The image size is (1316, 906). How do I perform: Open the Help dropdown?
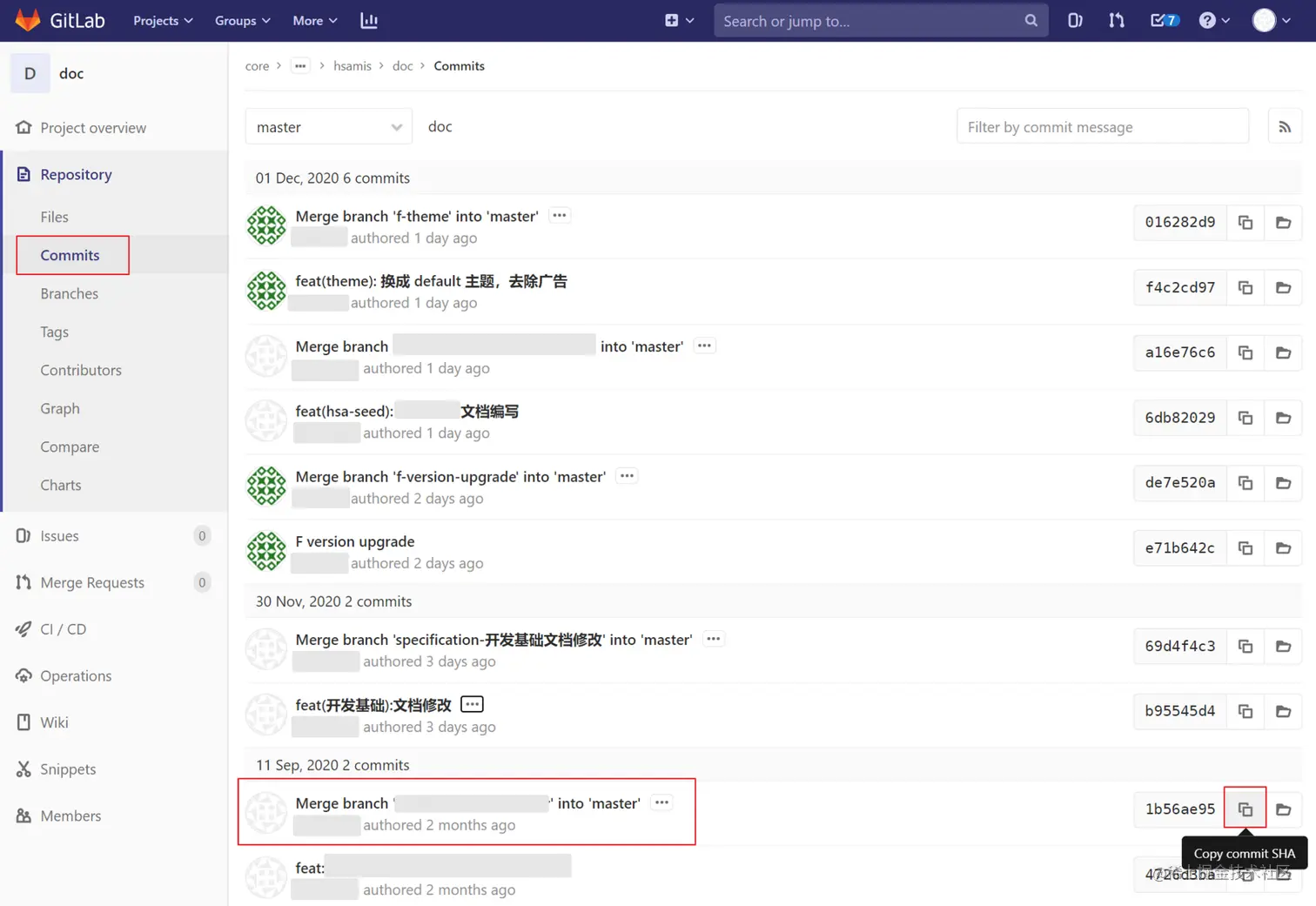[x=1214, y=21]
